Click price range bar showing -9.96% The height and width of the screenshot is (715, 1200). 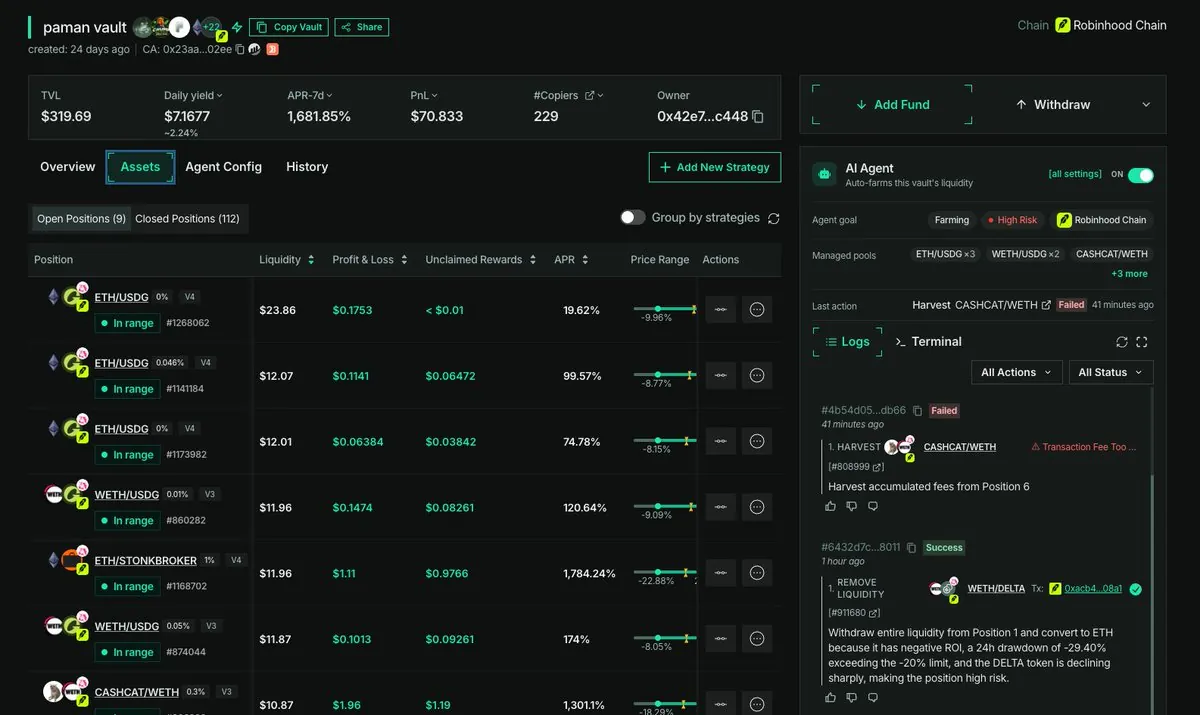click(665, 309)
